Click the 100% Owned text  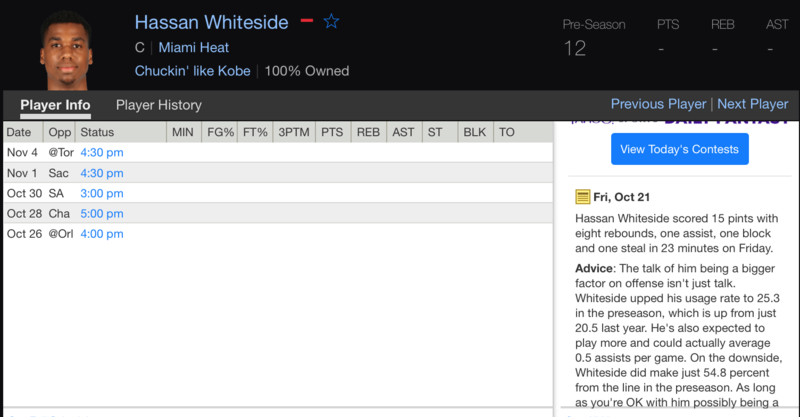pos(307,71)
